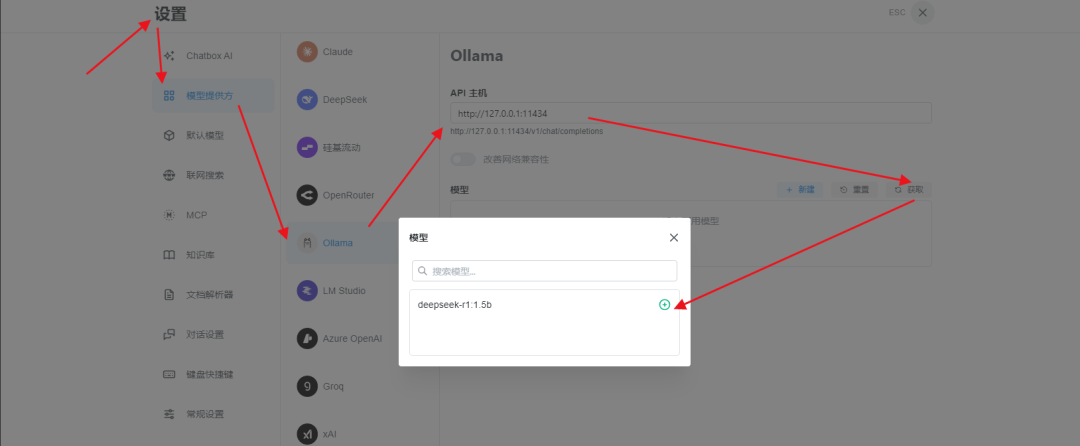
Task: Open 模型提供方 settings section
Action: (213, 96)
